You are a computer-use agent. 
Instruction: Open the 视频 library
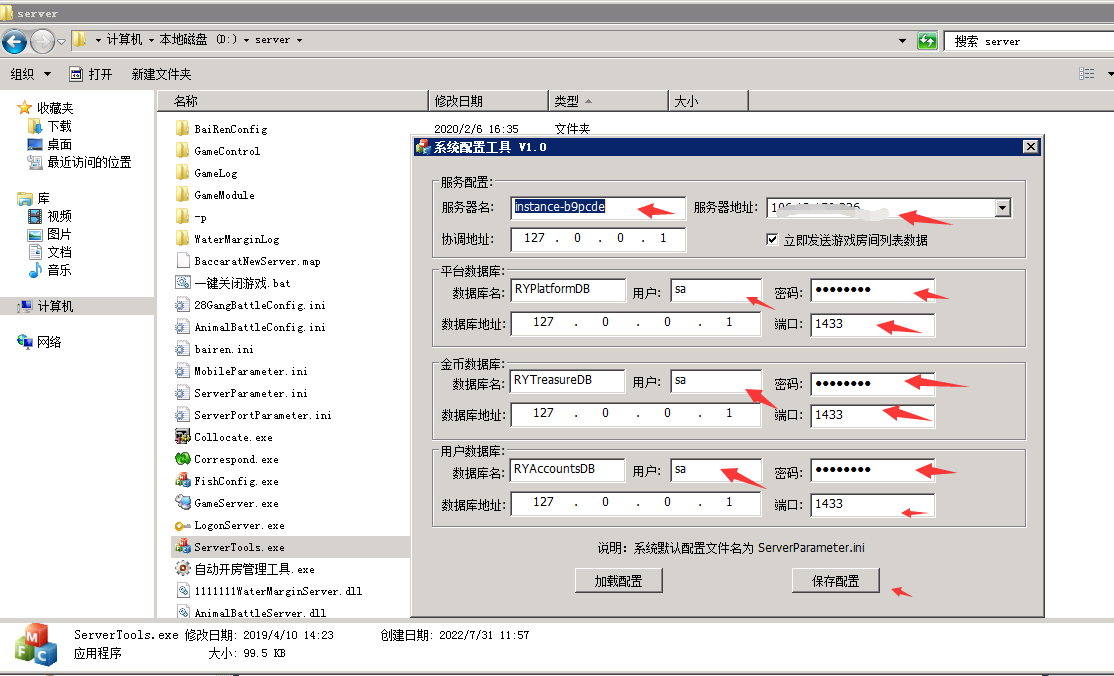pyautogui.click(x=59, y=216)
